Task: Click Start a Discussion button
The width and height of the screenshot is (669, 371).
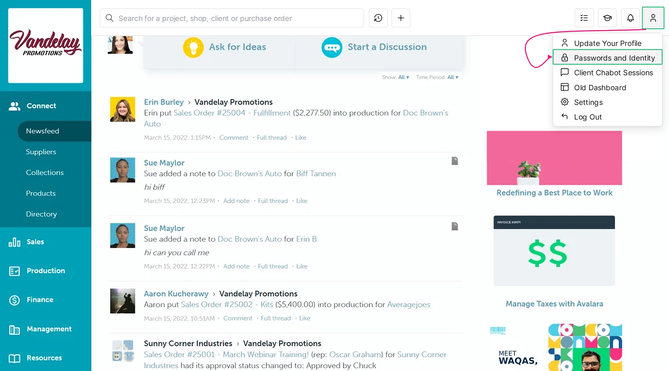Action: pyautogui.click(x=374, y=47)
